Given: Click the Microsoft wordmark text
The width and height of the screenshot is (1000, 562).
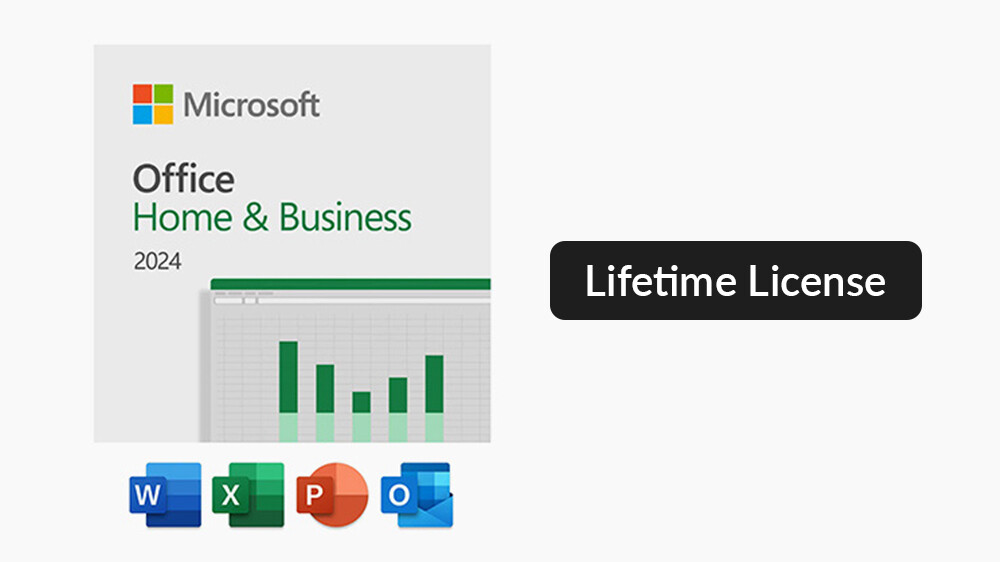Looking at the screenshot, I should [x=251, y=104].
